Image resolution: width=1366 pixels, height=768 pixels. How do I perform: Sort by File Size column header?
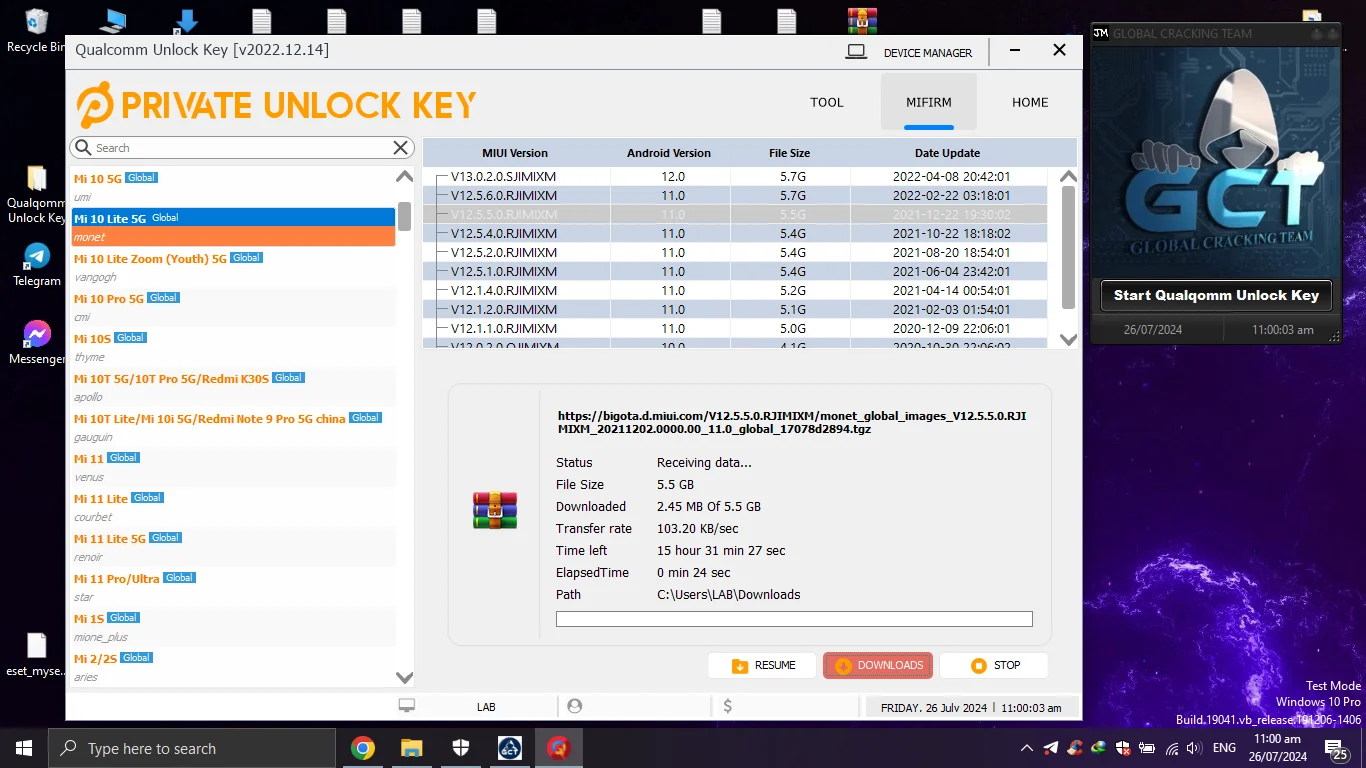790,153
